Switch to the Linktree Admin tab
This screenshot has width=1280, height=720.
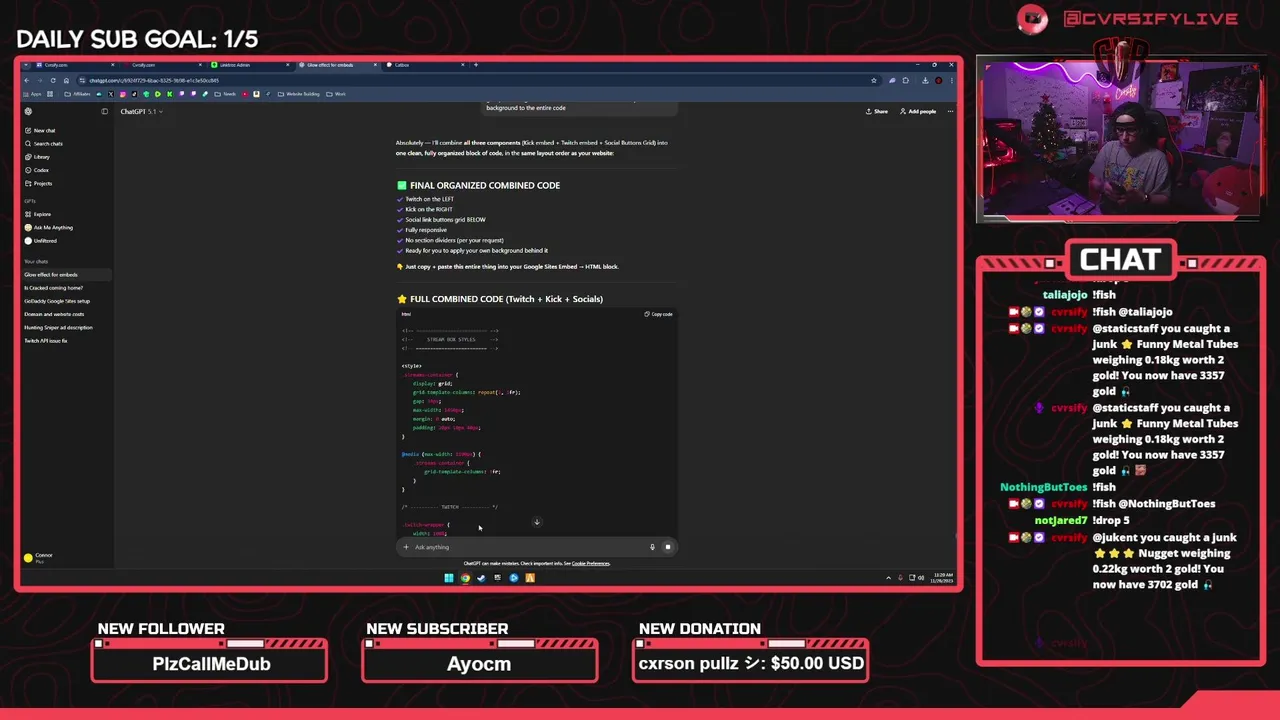coord(250,65)
